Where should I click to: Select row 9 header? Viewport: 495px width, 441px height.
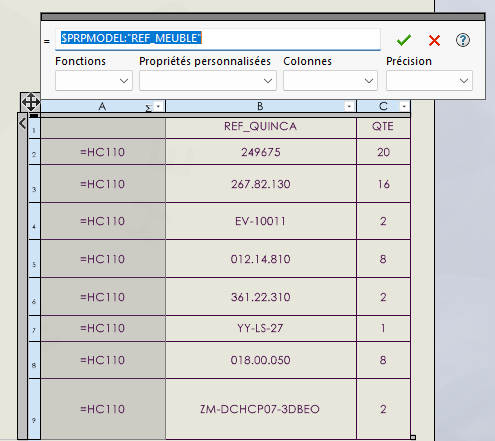[34, 409]
